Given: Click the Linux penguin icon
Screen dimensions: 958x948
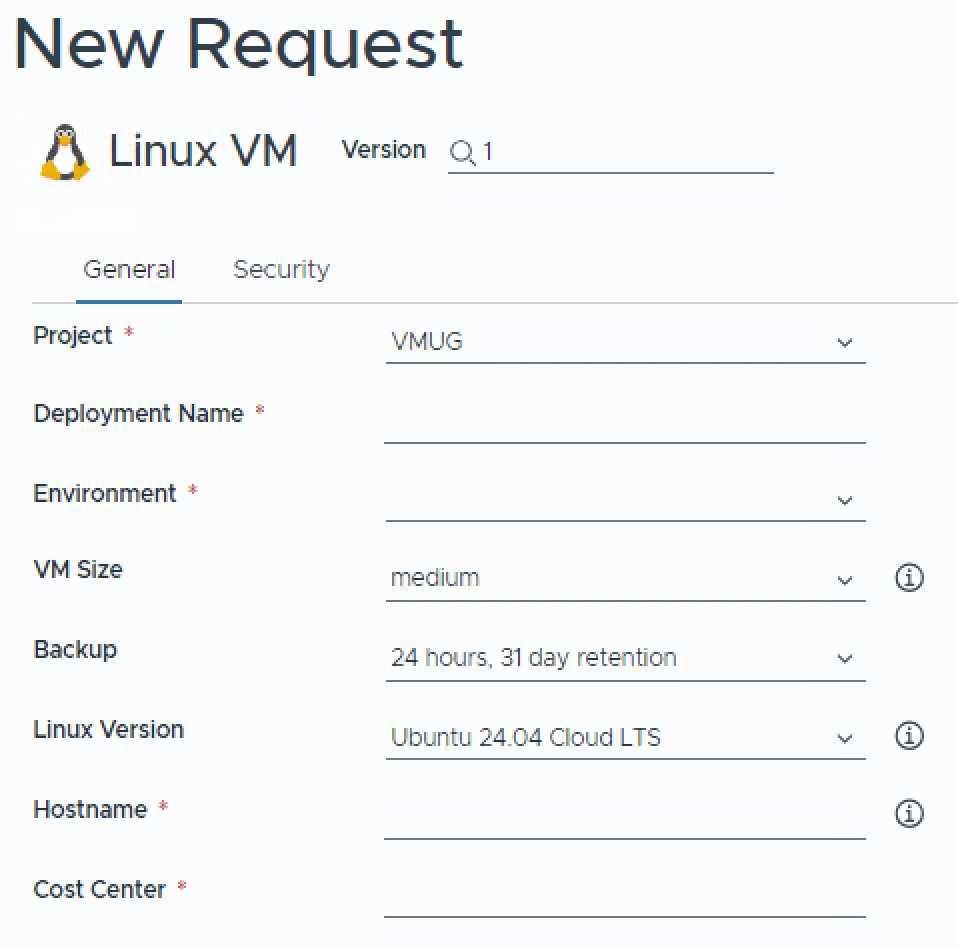Looking at the screenshot, I should [x=64, y=153].
